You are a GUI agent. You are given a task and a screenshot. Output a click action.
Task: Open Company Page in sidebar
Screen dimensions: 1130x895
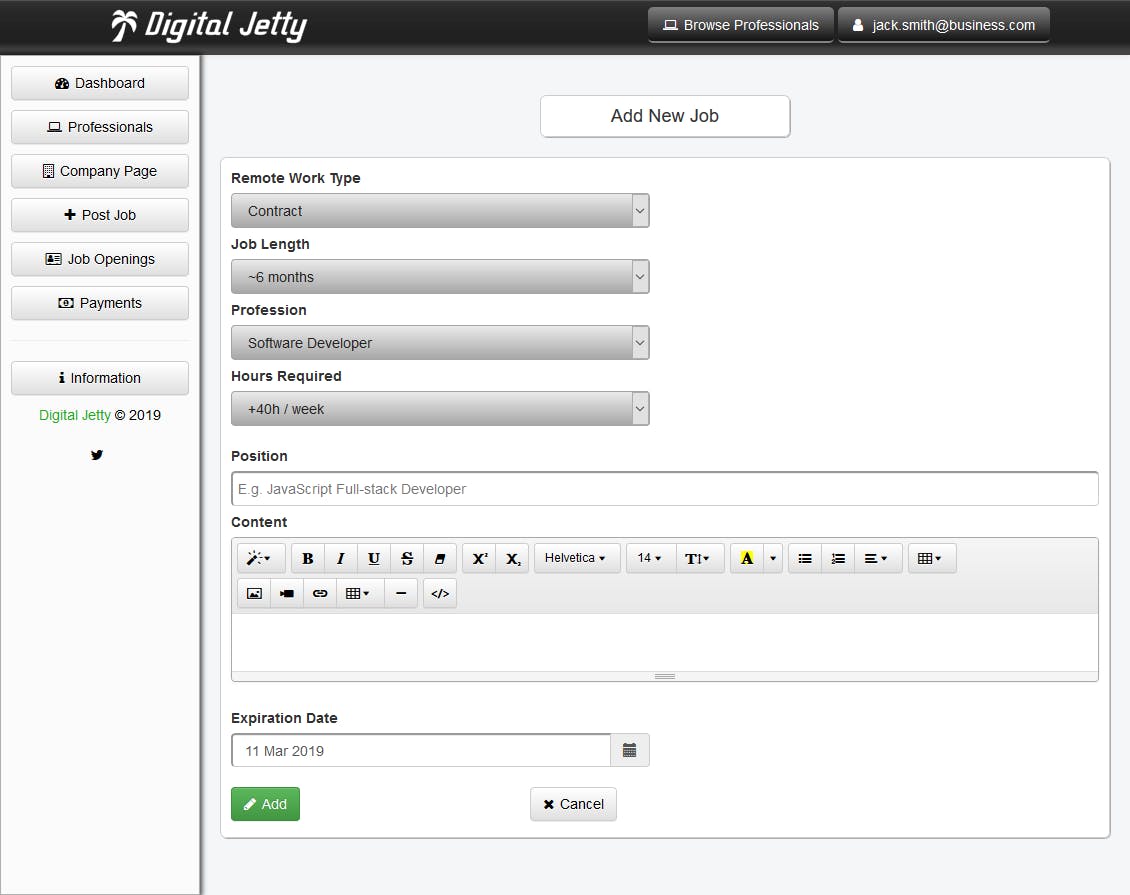click(x=100, y=171)
